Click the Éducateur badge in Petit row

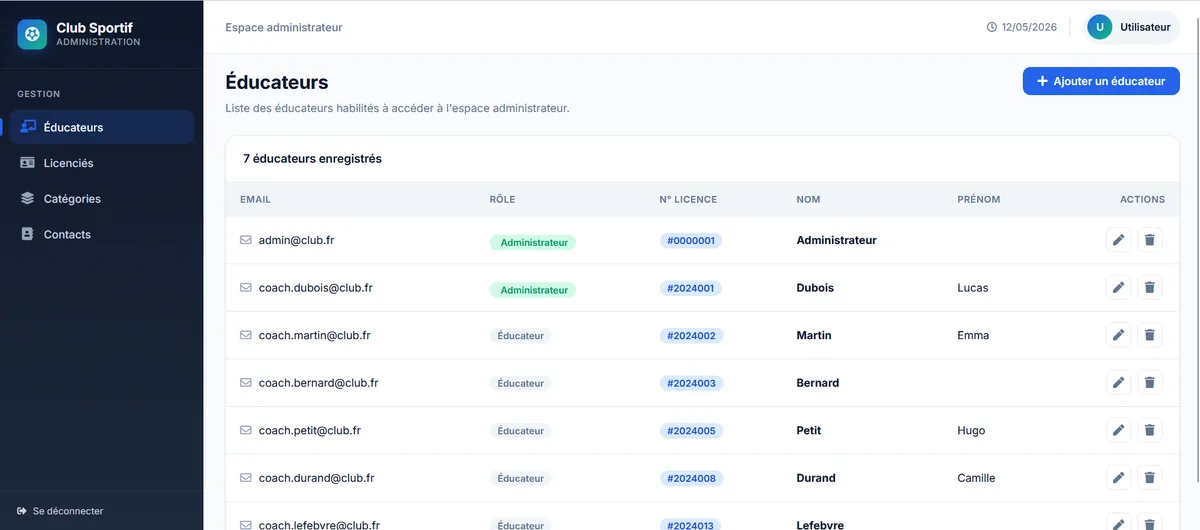(x=521, y=431)
